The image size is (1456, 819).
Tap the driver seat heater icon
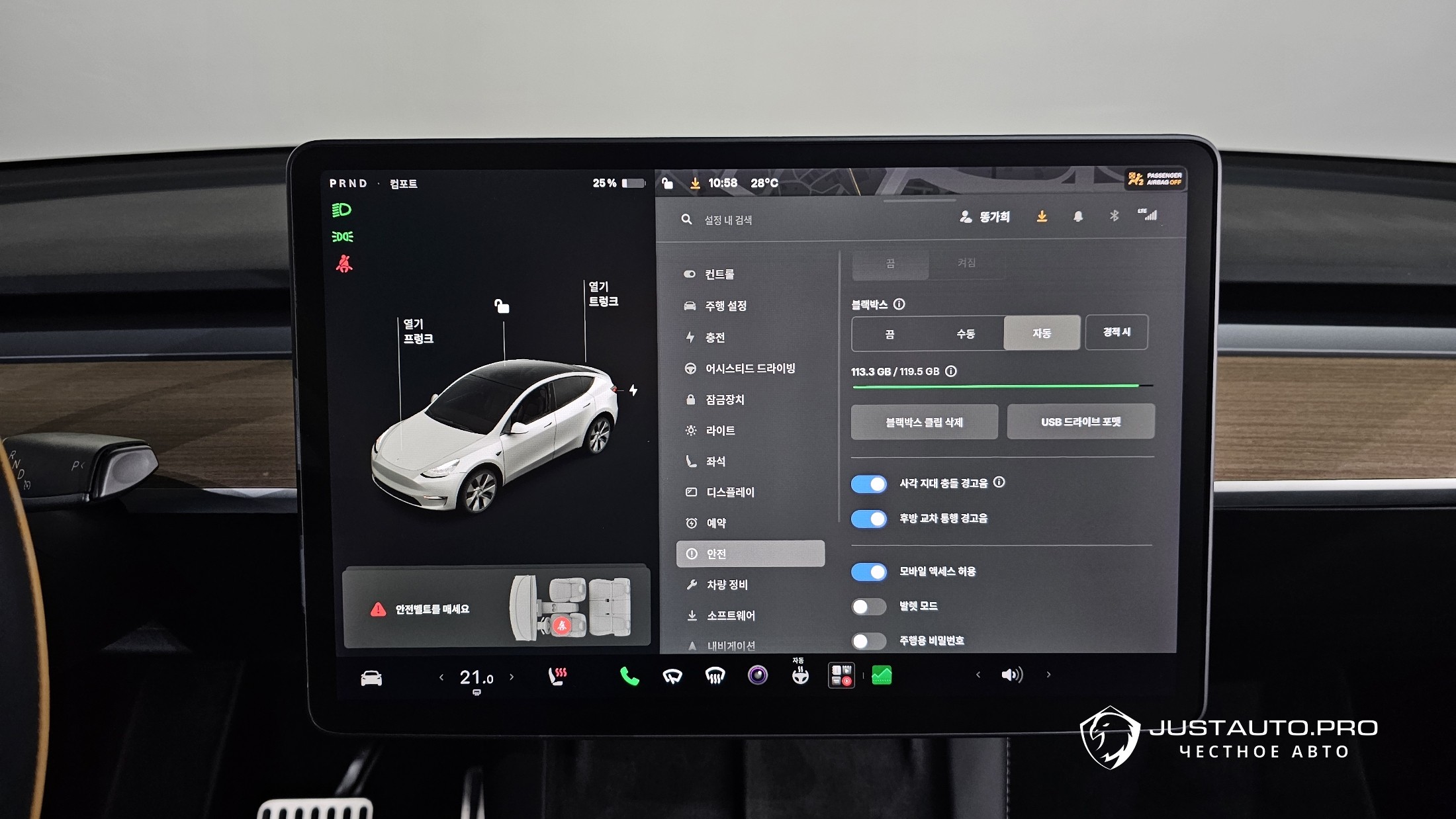point(557,676)
